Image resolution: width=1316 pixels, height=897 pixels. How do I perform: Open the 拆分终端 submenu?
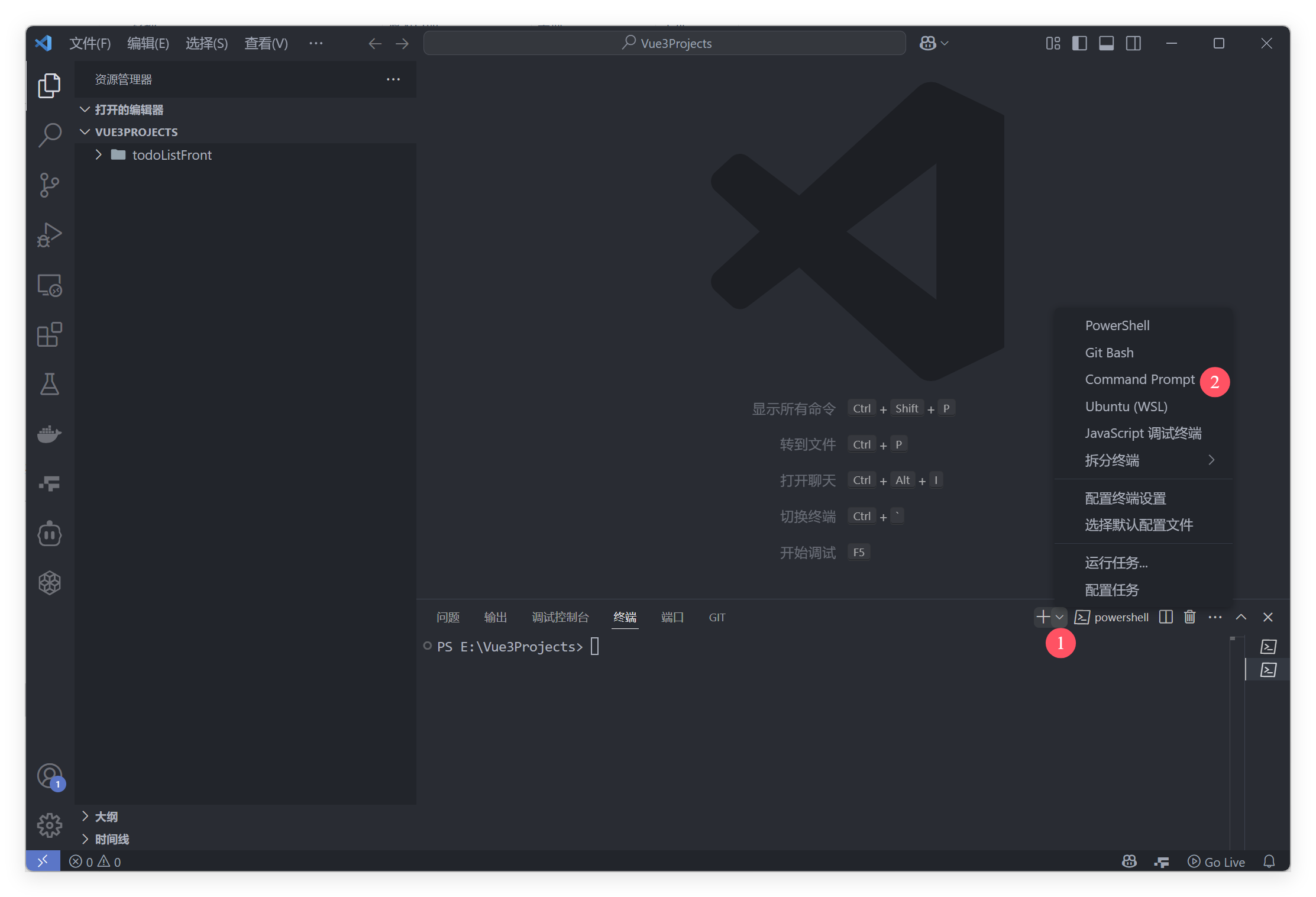1144,460
